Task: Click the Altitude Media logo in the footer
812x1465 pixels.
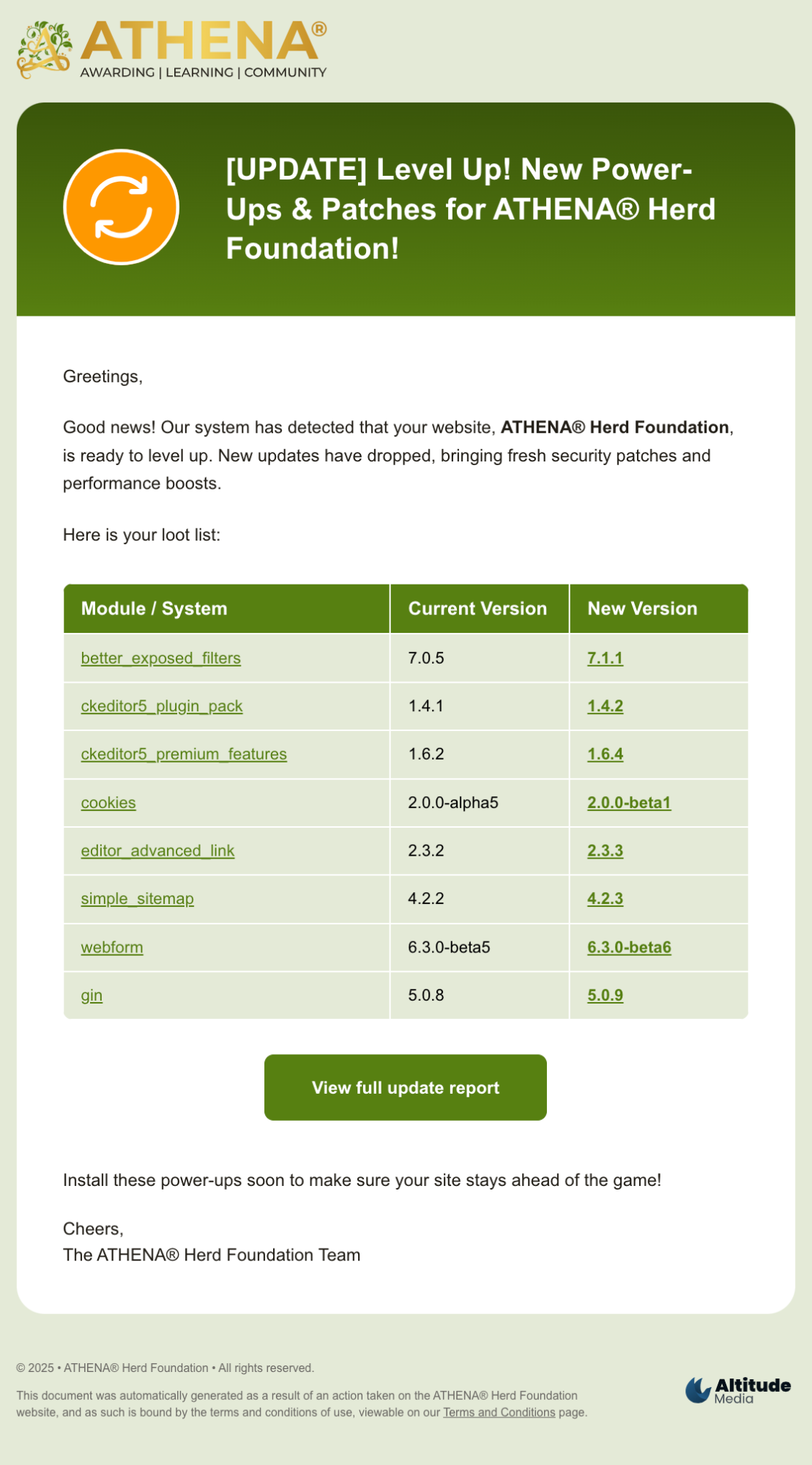Action: [x=738, y=1390]
